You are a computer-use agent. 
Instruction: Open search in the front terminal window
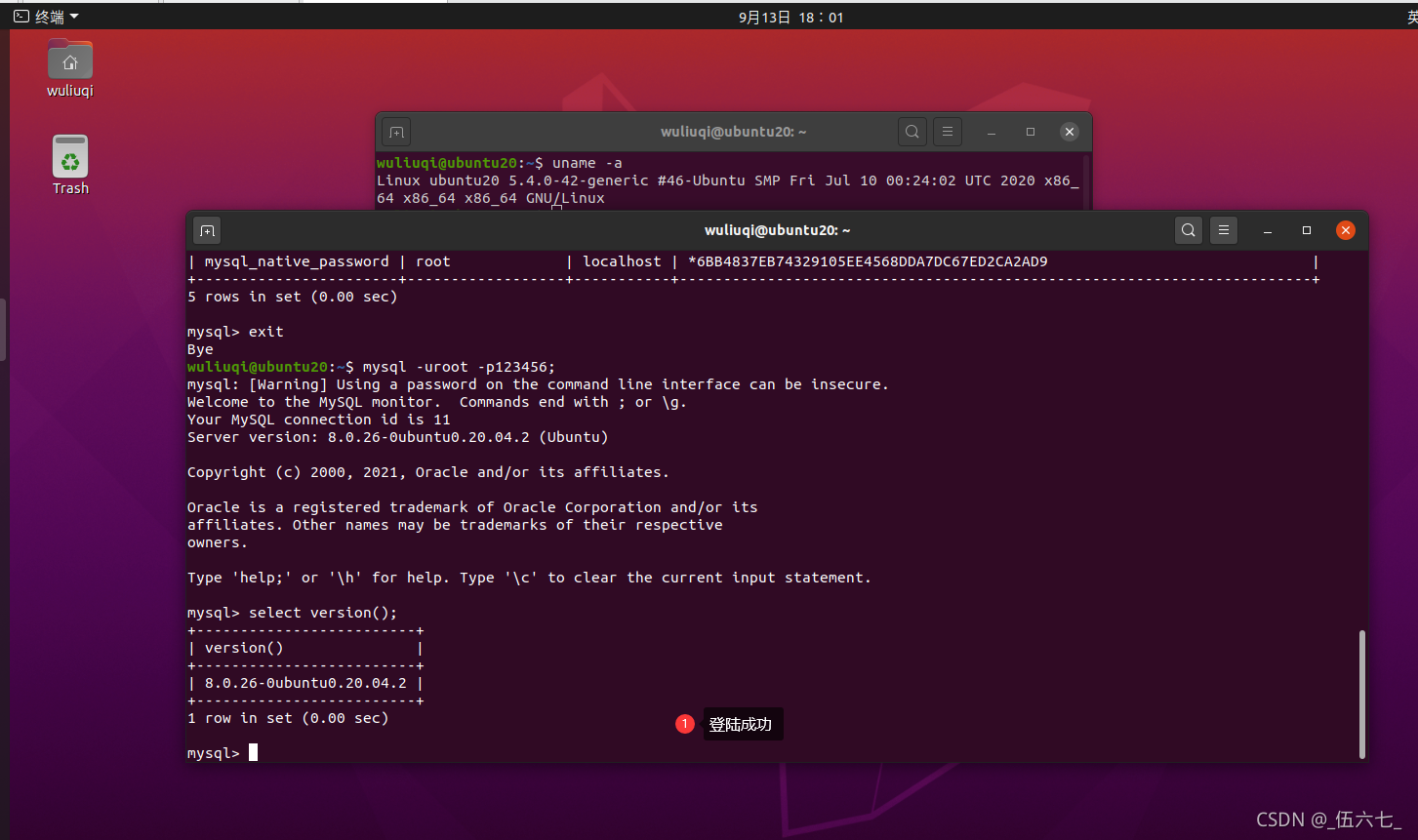1188,230
